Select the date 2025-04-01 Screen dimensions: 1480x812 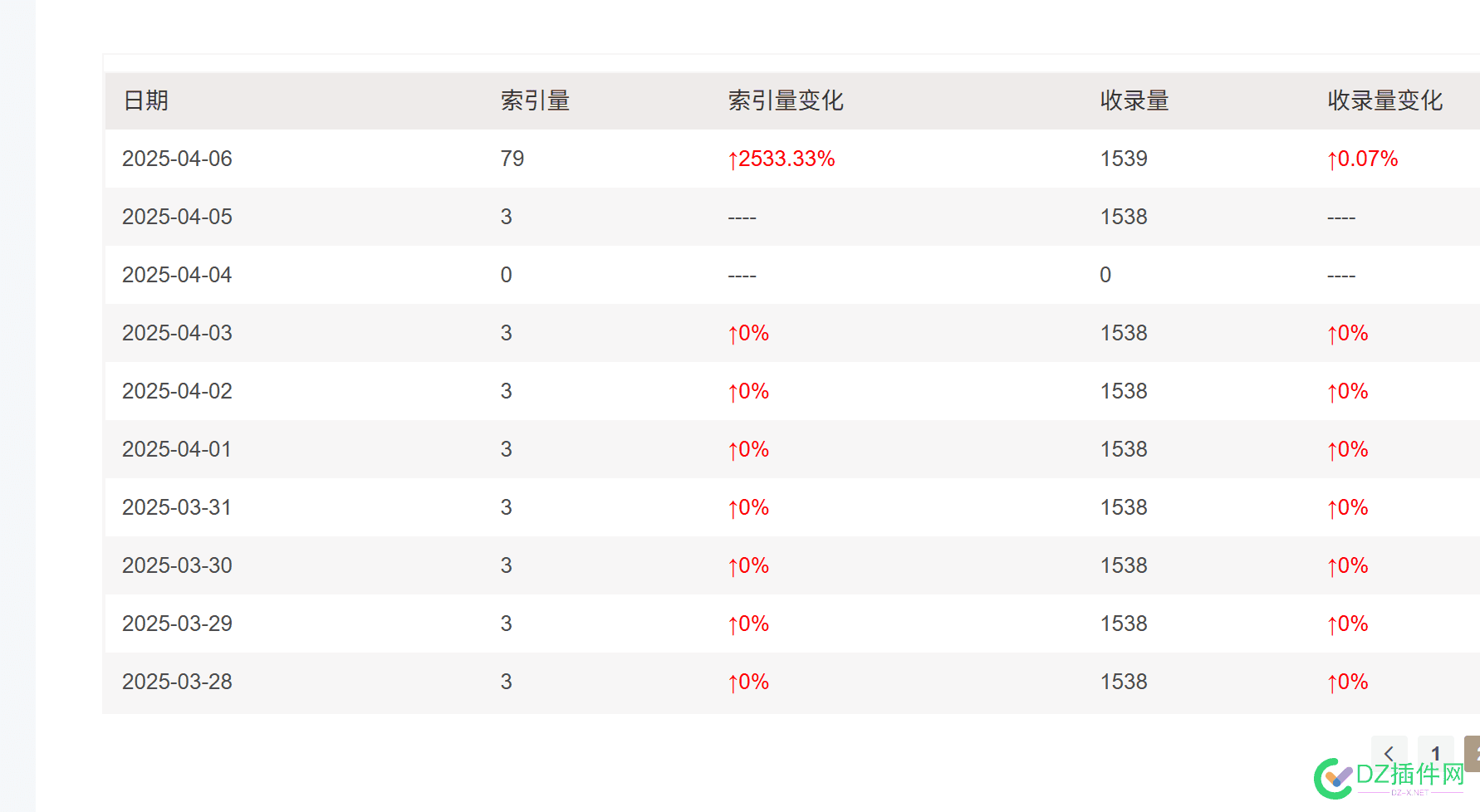tap(177, 449)
